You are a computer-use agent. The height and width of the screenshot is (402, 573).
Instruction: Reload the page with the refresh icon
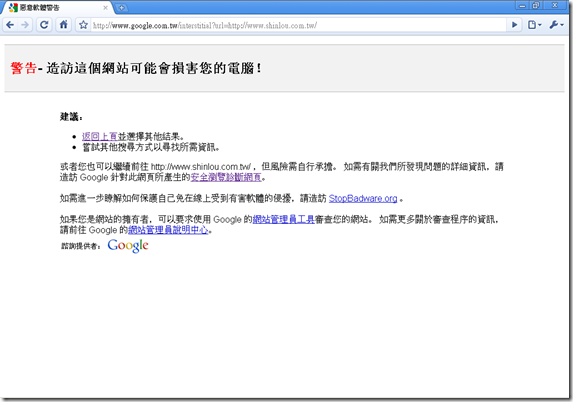(x=44, y=25)
